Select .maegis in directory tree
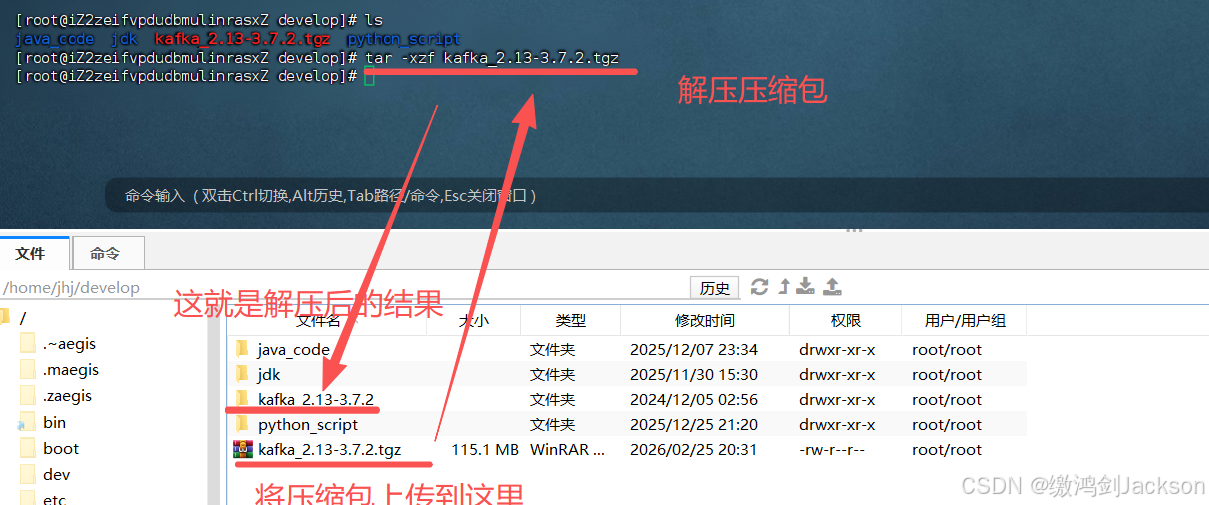This screenshot has width=1209, height=505. (71, 369)
